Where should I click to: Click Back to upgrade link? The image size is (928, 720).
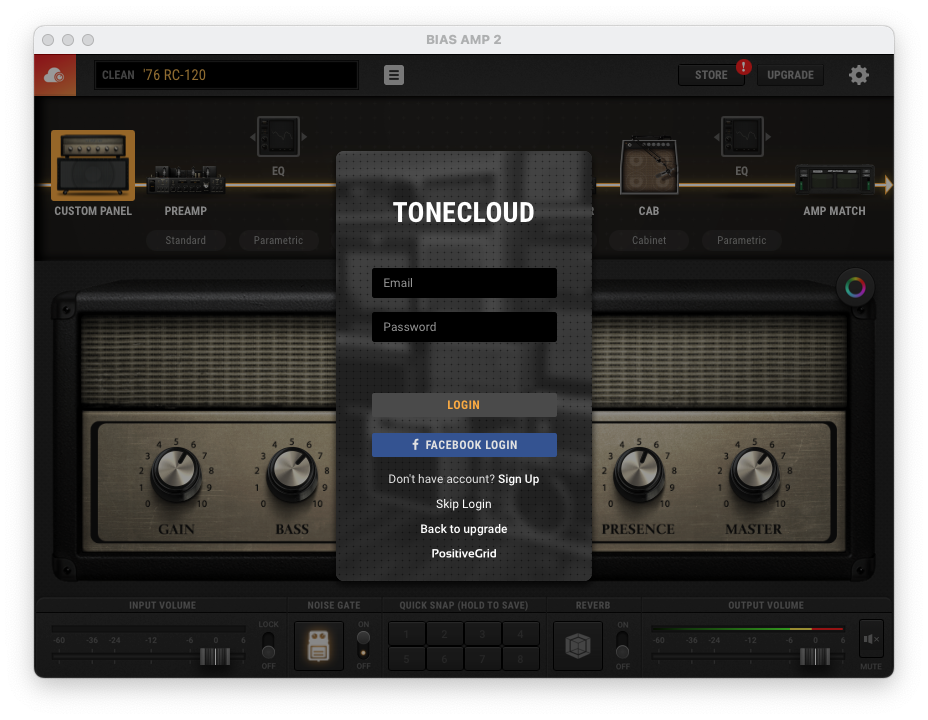(464, 529)
